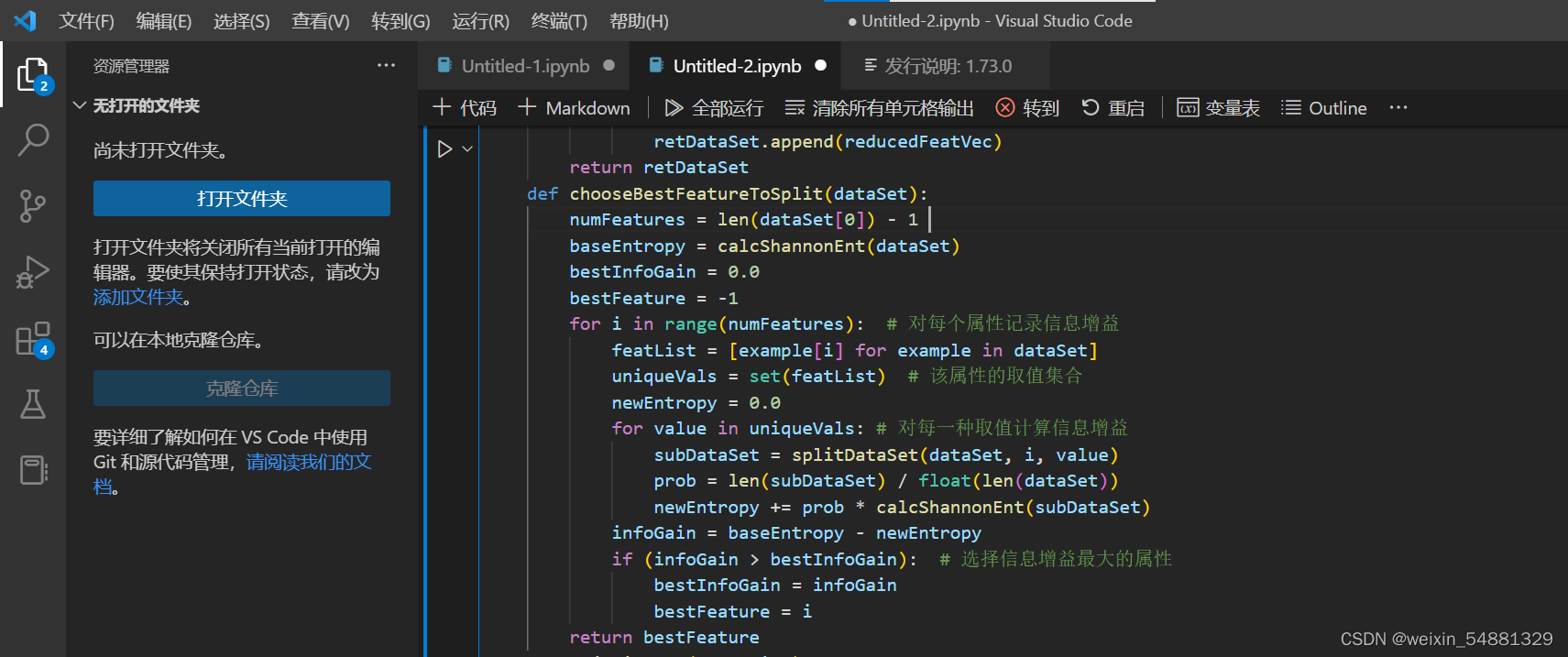Run the current notebook cell
The width and height of the screenshot is (1568, 657).
coord(444,148)
